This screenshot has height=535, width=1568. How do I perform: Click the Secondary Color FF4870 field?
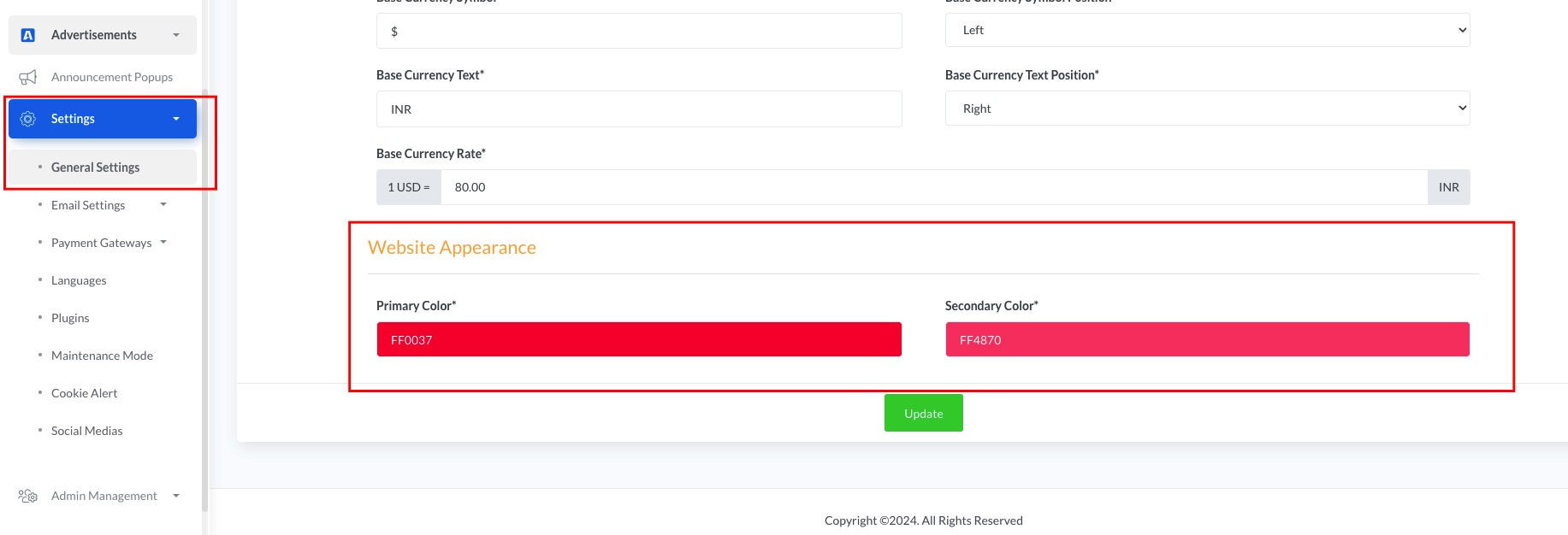tap(1207, 339)
